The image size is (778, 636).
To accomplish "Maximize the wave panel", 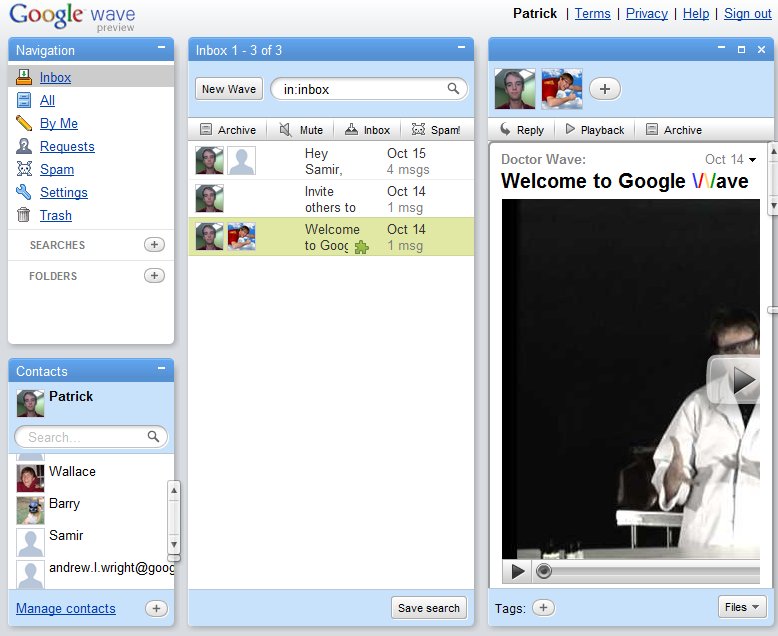I will click(x=741, y=50).
